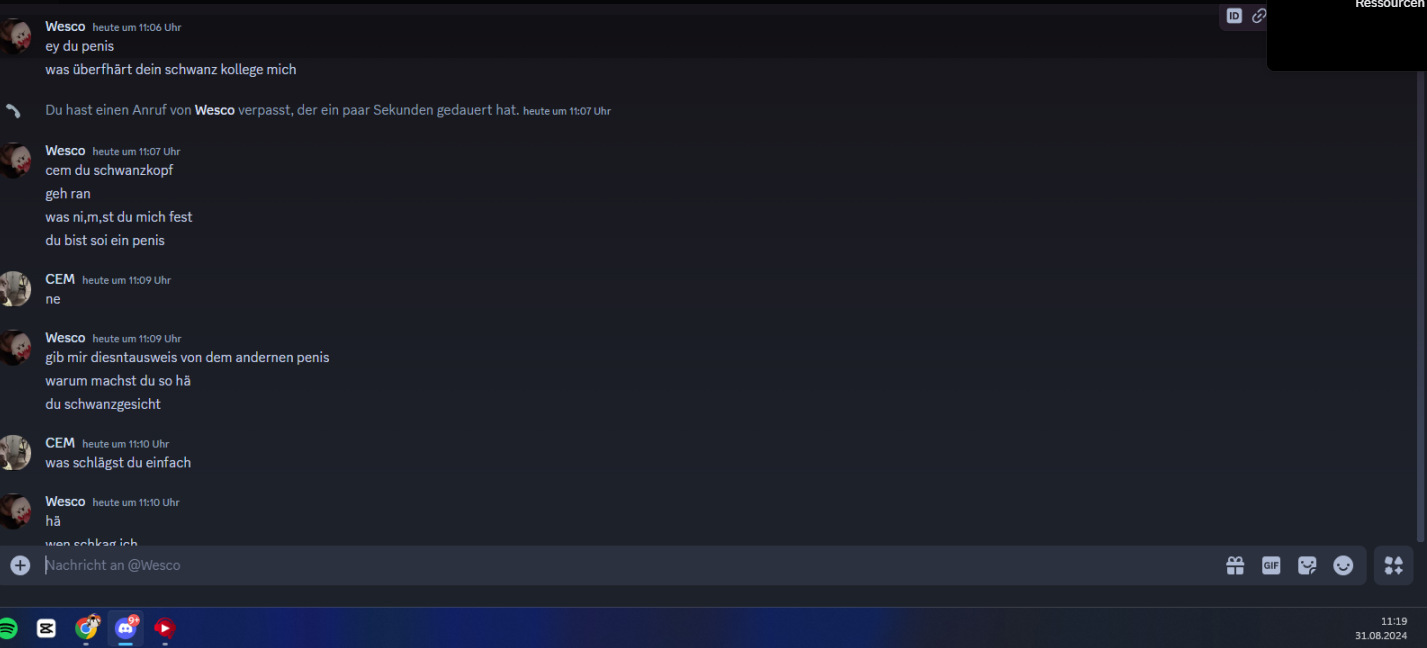Switch to Chrome in the taskbar
This screenshot has height=648, width=1427.
pos(87,628)
